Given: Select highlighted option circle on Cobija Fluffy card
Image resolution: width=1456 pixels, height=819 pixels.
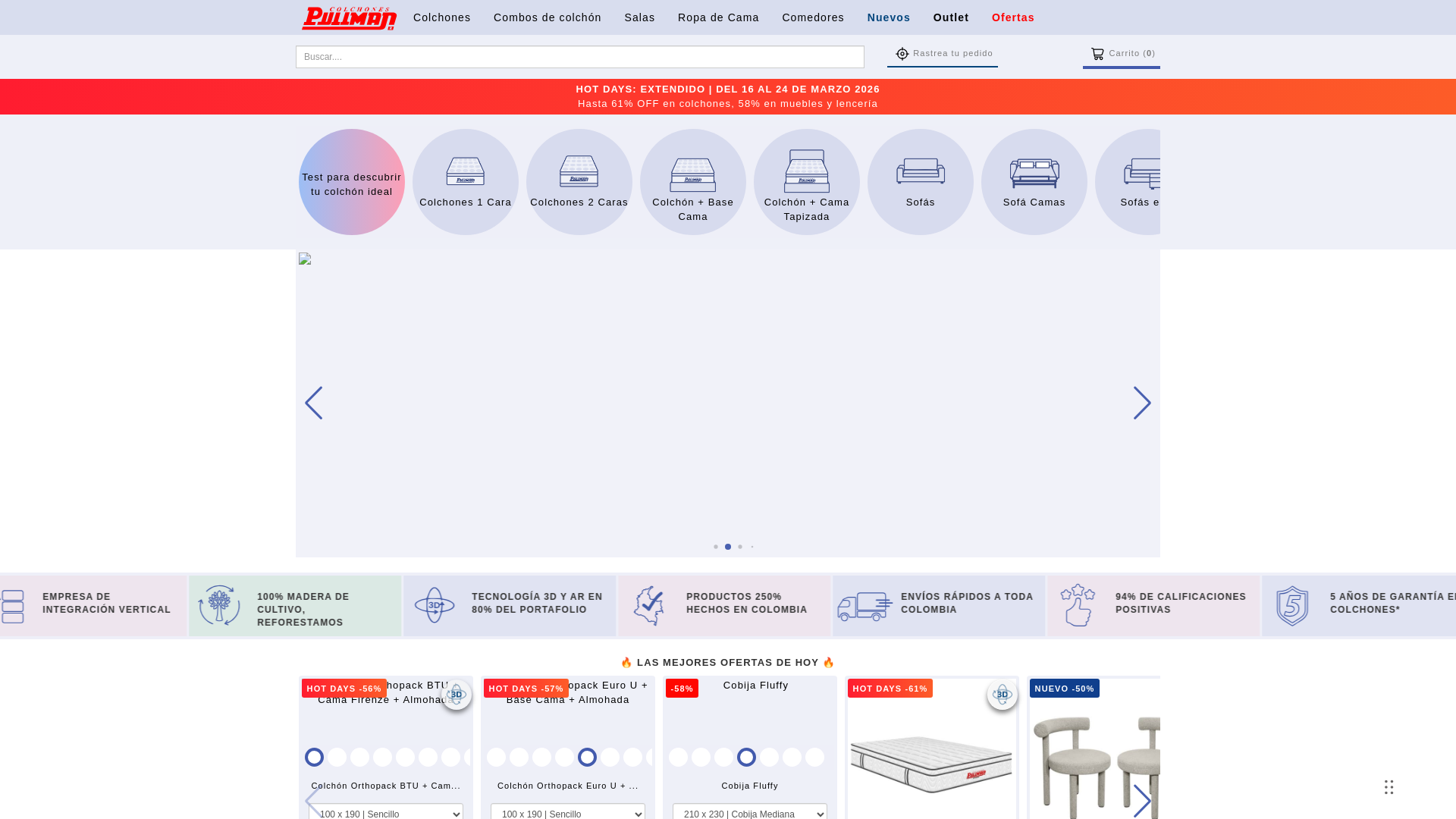Looking at the screenshot, I should [x=746, y=757].
